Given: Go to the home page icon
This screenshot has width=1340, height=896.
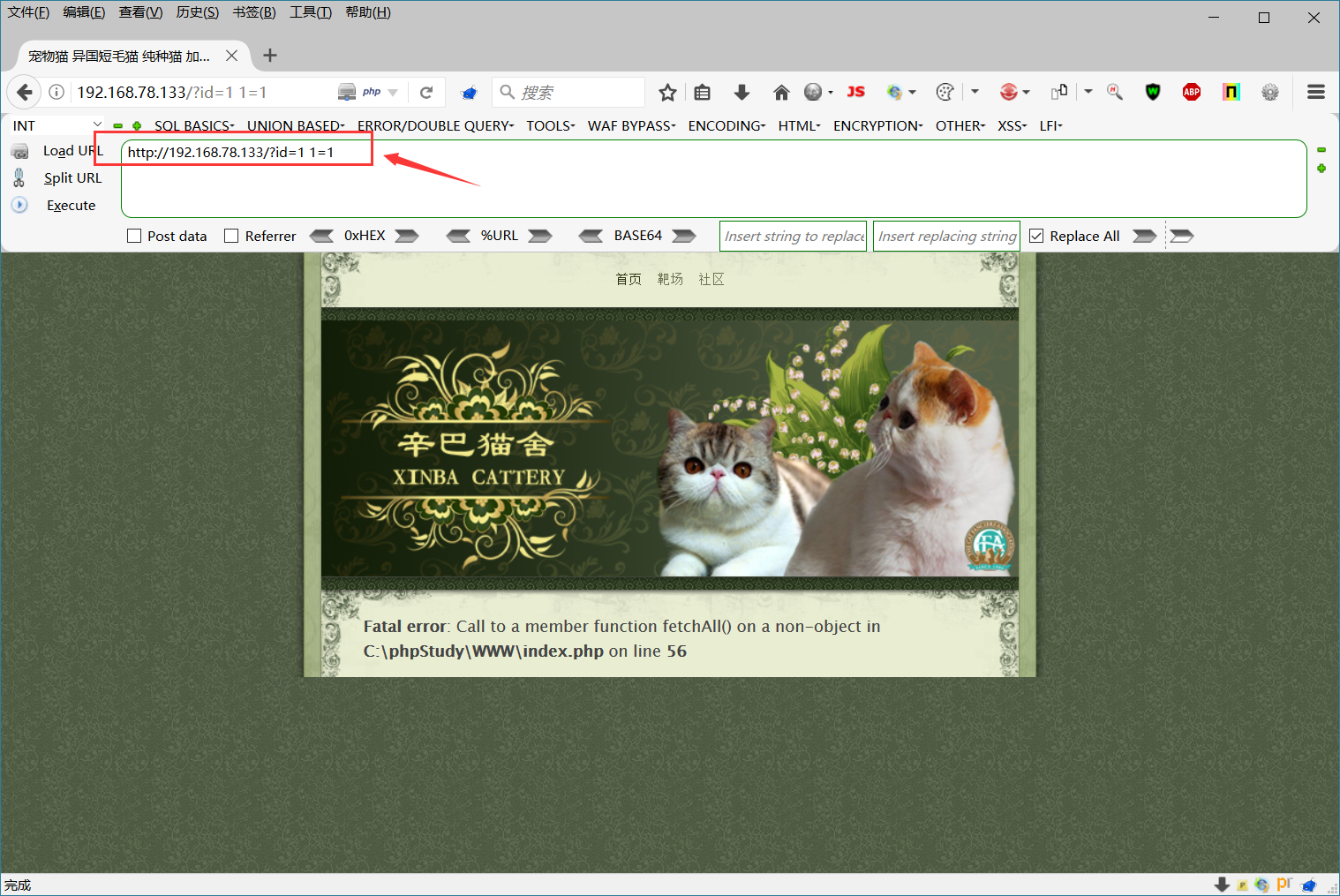Looking at the screenshot, I should click(x=781, y=92).
